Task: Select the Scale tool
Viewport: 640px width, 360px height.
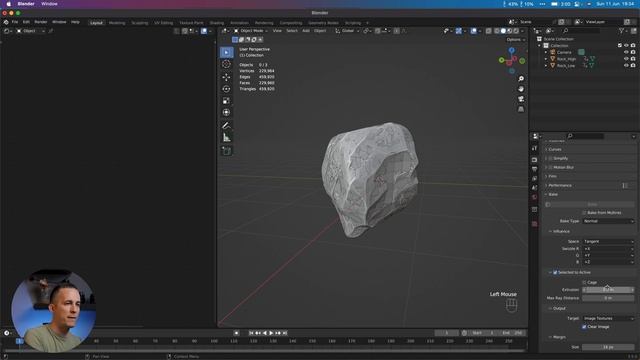Action: coord(227,100)
